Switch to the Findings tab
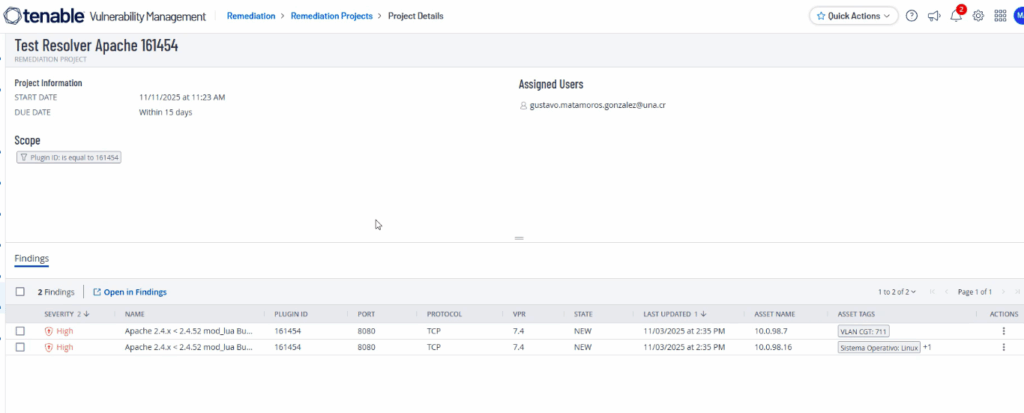The image size is (1024, 413). coord(31,259)
